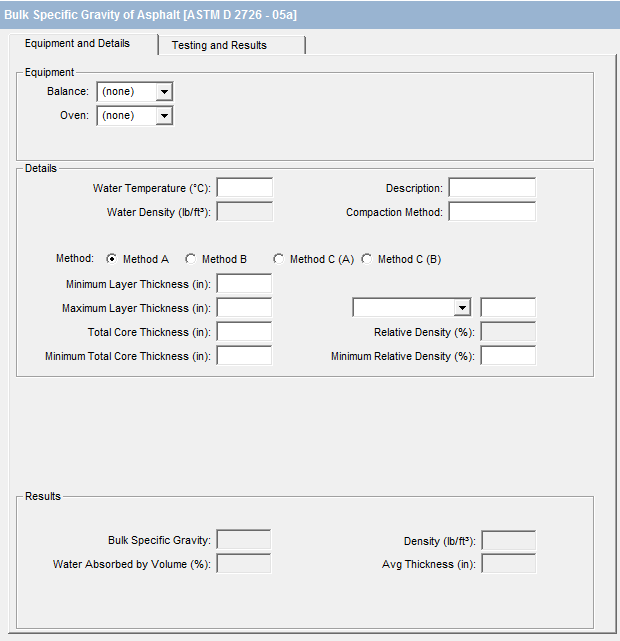The height and width of the screenshot is (641, 620).
Task: Click the Bulk Specific Gravity result field
Action: coord(244,540)
